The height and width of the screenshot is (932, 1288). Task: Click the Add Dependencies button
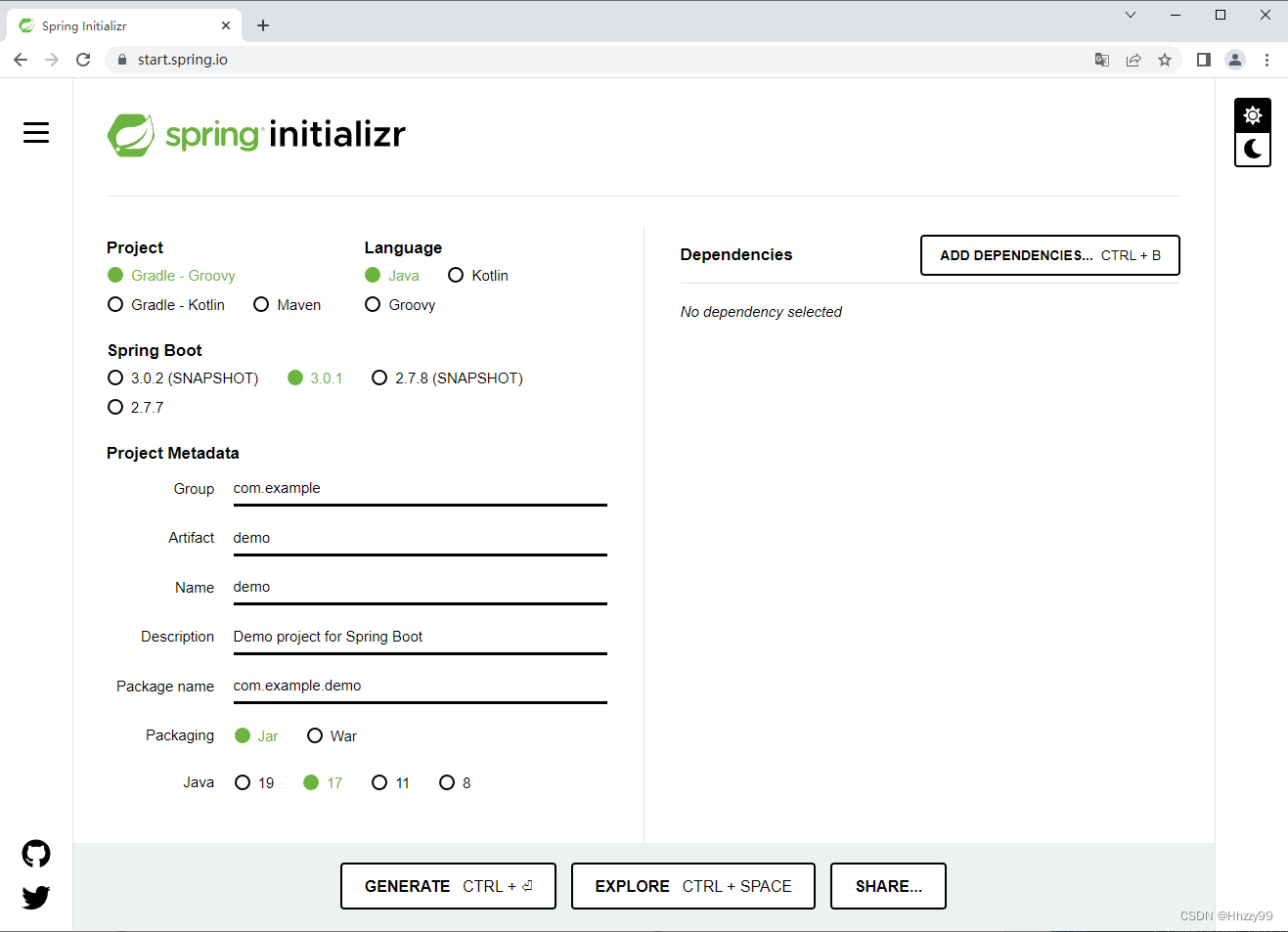pos(1050,255)
